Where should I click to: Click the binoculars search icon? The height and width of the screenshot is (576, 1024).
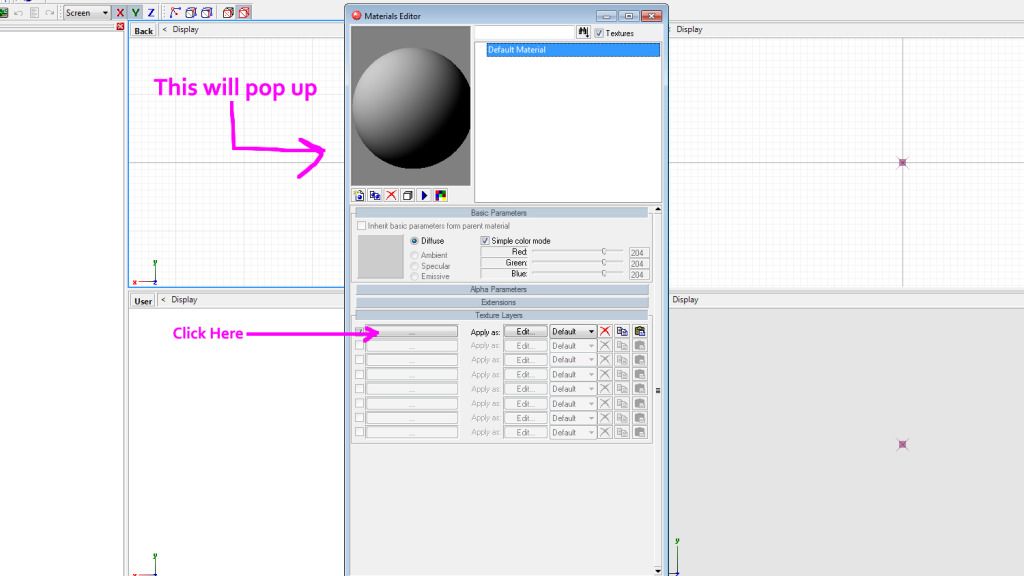[583, 32]
